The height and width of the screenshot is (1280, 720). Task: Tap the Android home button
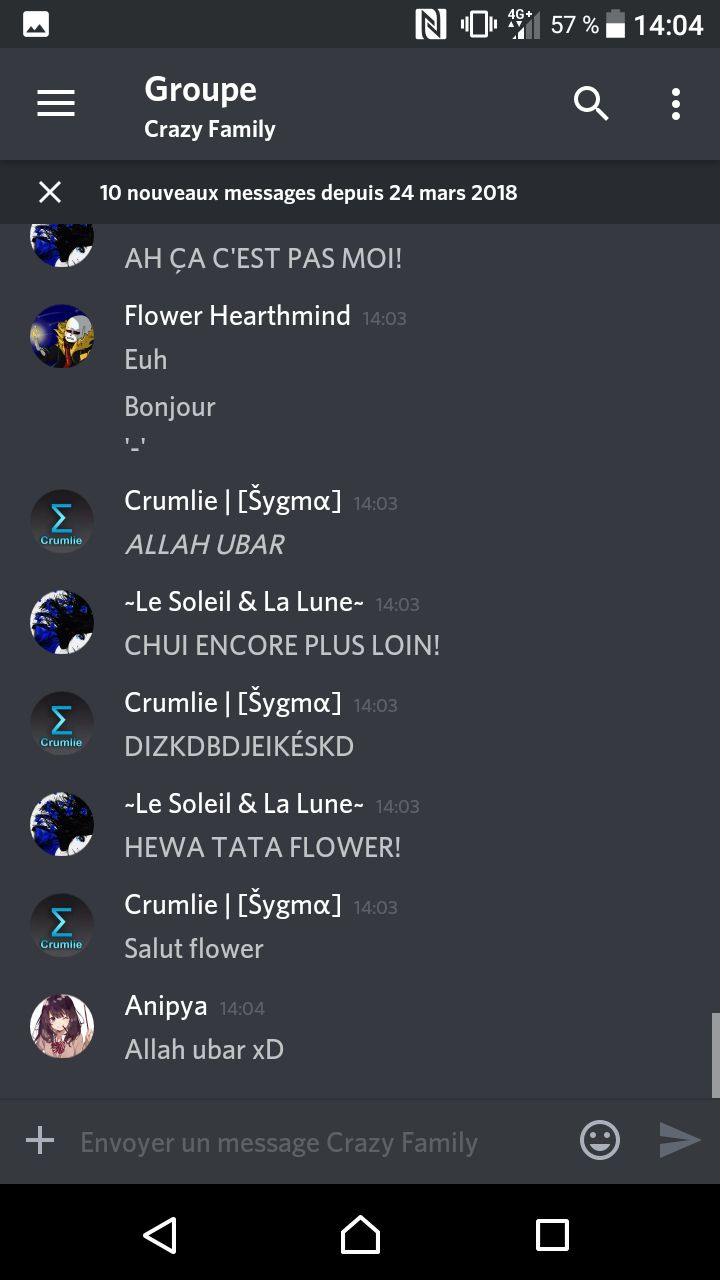(360, 1234)
